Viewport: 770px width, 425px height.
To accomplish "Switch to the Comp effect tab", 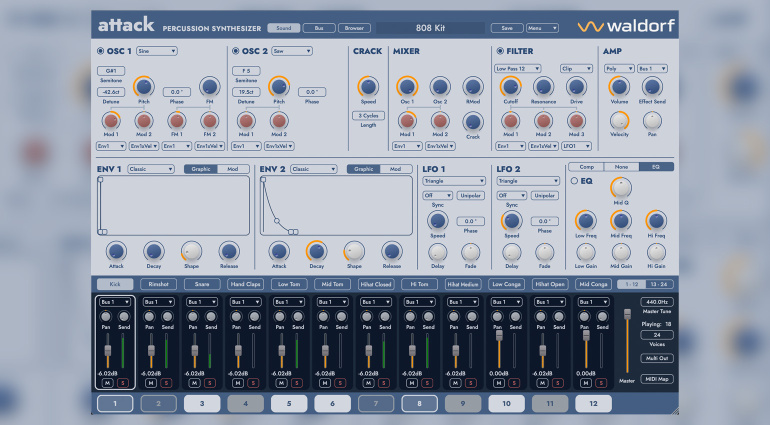I will click(586, 167).
